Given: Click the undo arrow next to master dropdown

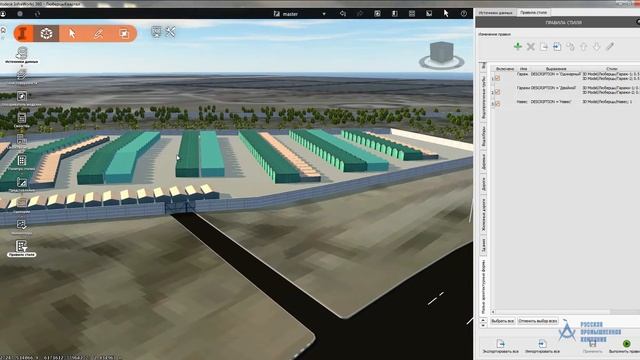Looking at the screenshot, I should [343, 13].
